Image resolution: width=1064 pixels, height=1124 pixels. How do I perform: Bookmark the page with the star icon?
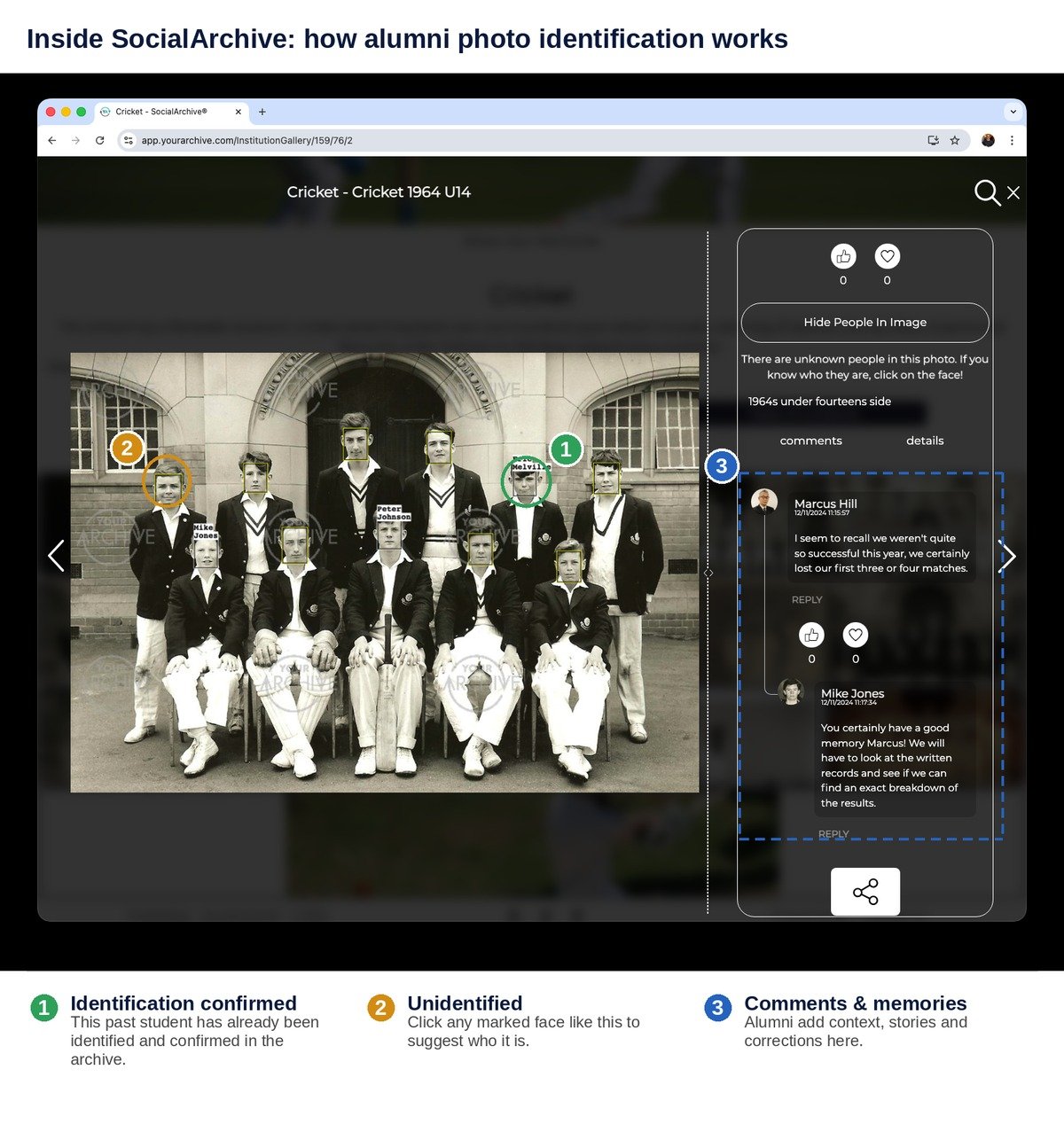pyautogui.click(x=955, y=140)
